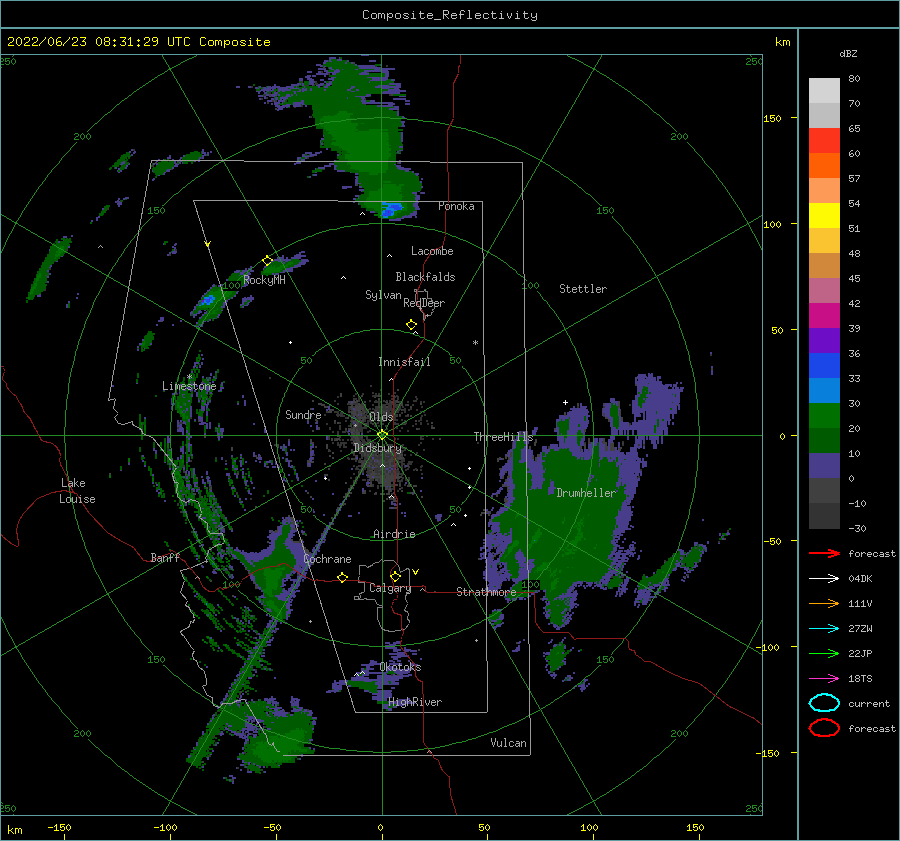The height and width of the screenshot is (841, 900).
Task: Click the yellow diamond marker below RedDeer
Action: pos(412,325)
